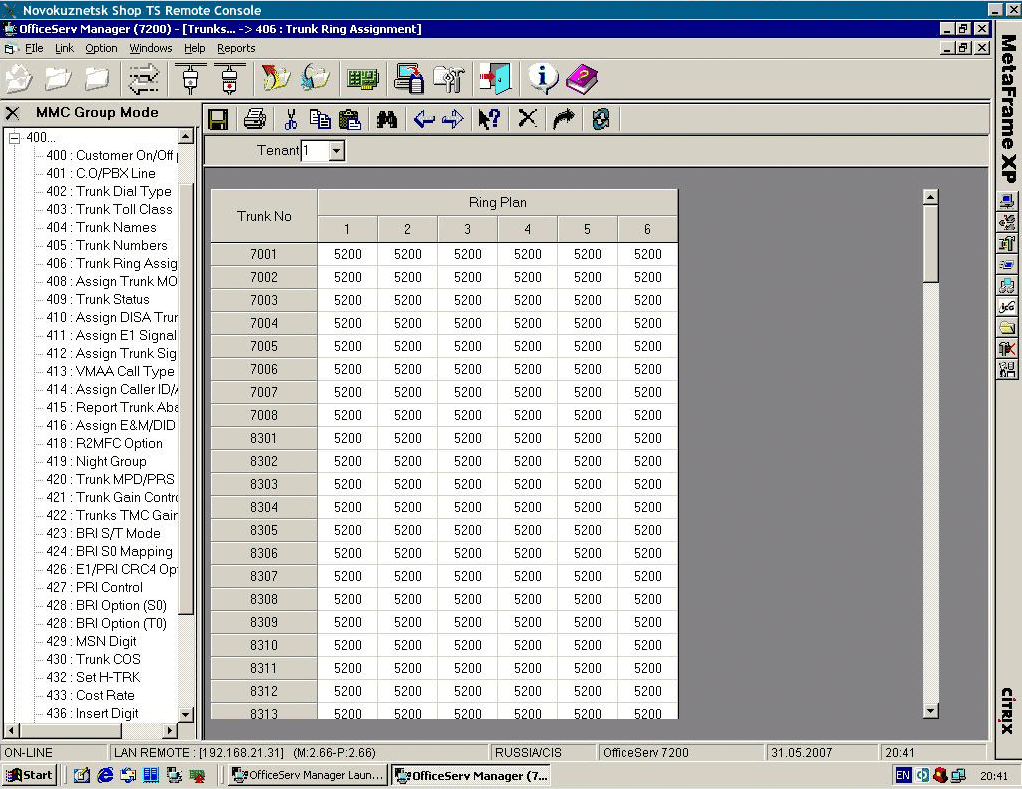Image resolution: width=1022 pixels, height=789 pixels.
Task: Open the Option menu
Action: [101, 48]
